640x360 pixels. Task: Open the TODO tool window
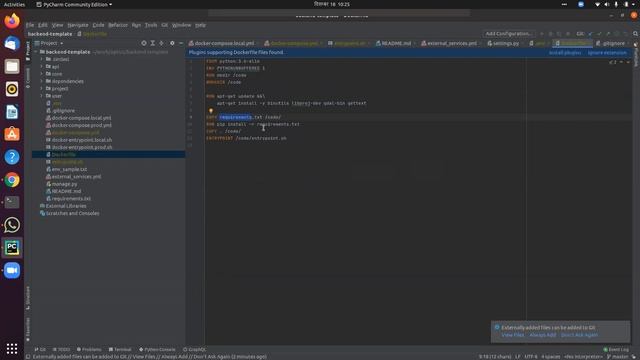[x=61, y=349]
